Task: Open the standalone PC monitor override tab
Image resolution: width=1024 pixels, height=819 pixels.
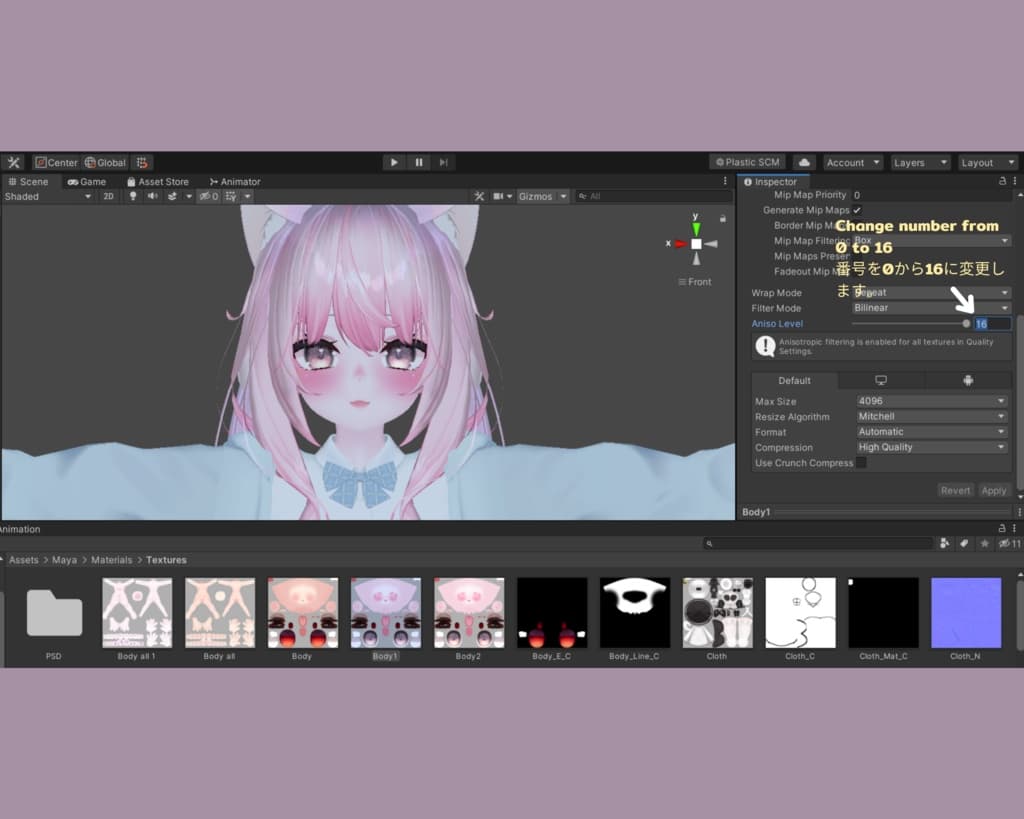Action: pyautogui.click(x=881, y=381)
